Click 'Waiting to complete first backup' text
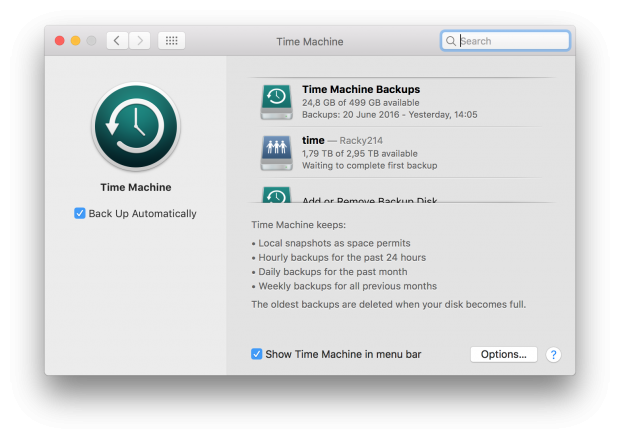Image resolution: width=620 pixels, height=439 pixels. 369,165
